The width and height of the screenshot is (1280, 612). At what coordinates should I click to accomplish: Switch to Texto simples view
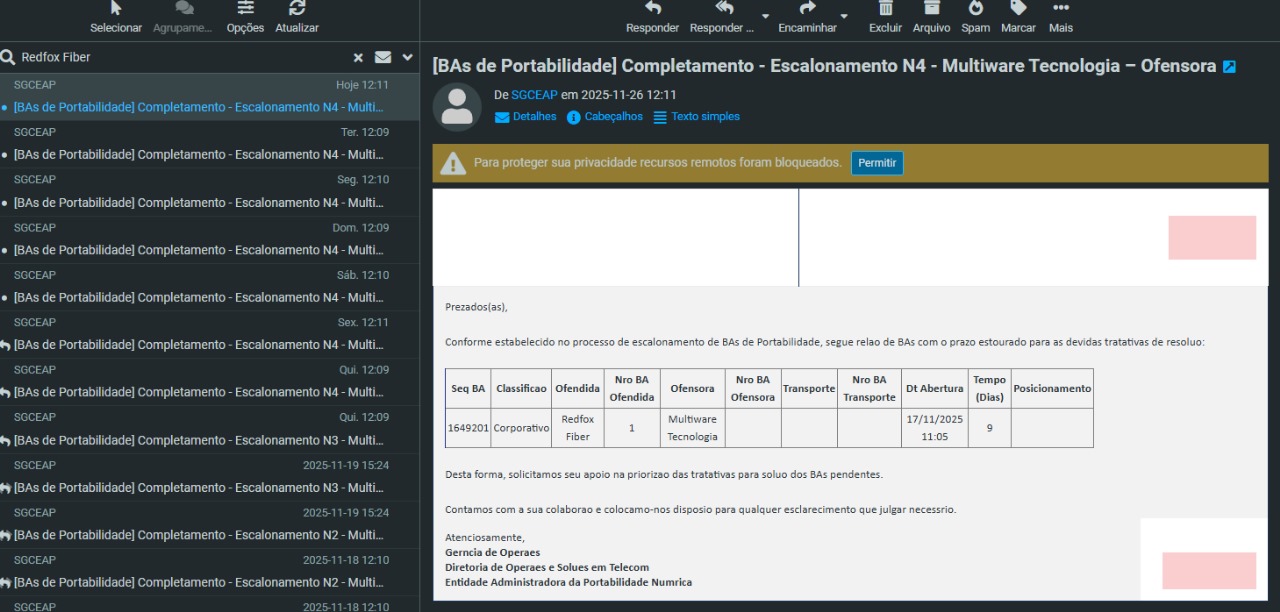pyautogui.click(x=697, y=117)
